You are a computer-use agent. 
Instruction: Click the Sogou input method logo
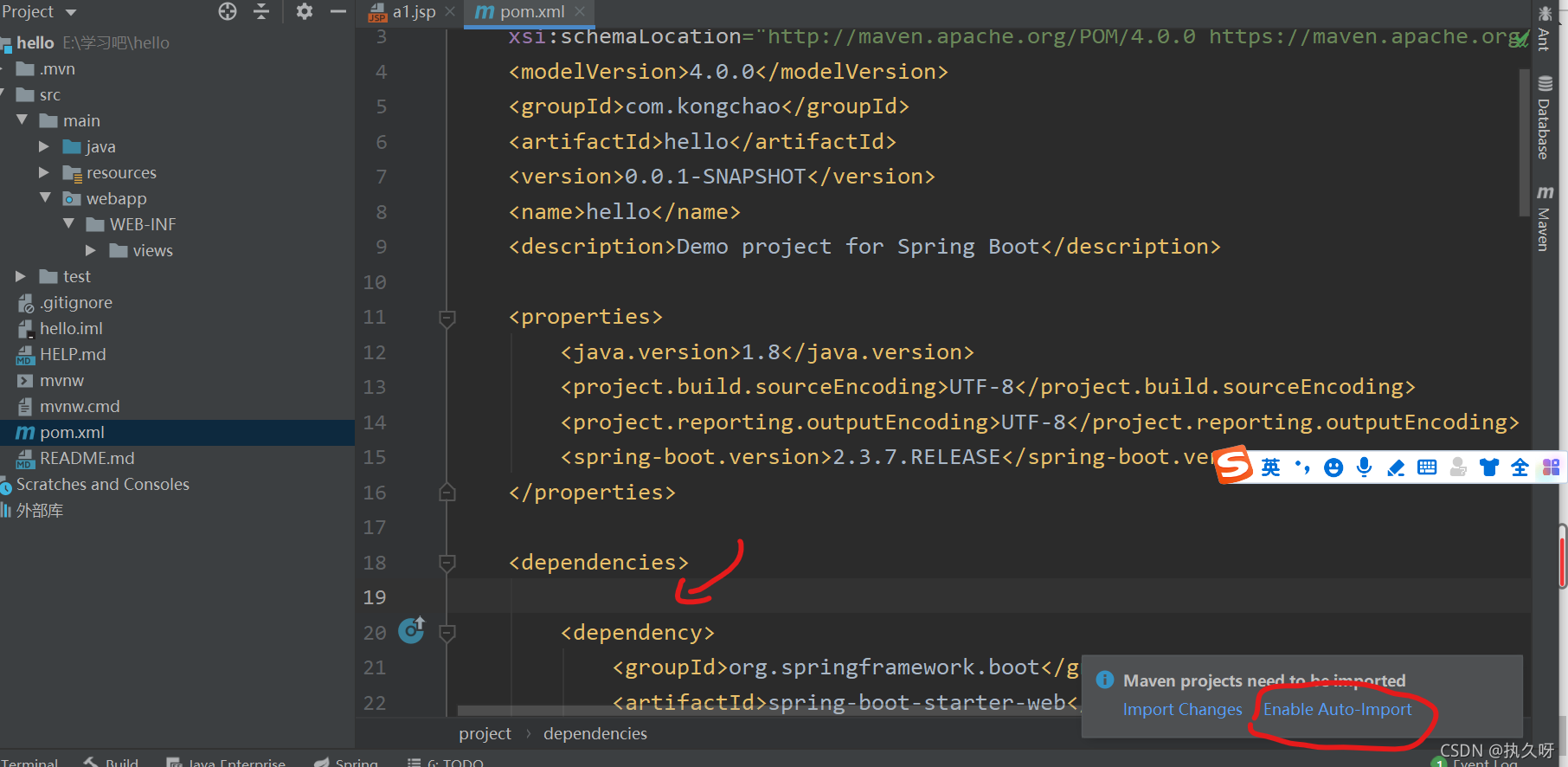click(x=1233, y=466)
